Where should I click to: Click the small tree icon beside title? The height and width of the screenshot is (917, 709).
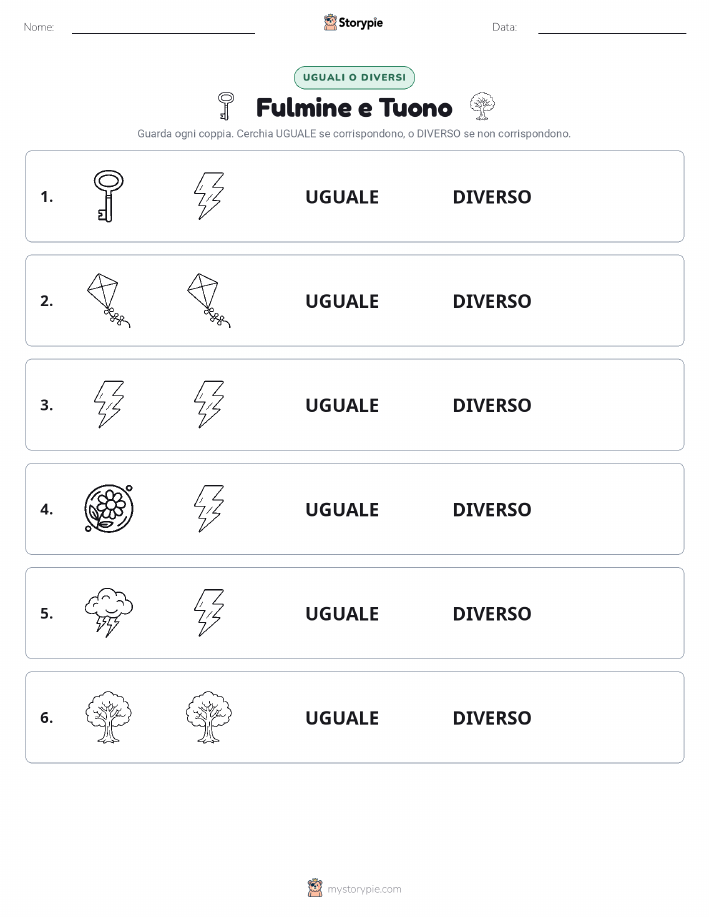[x=482, y=106]
